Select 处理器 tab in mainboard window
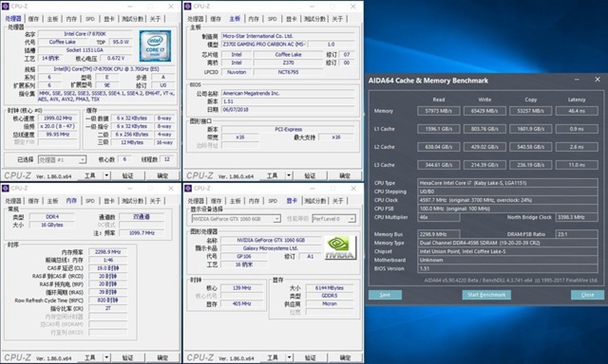Viewport: 608px width, 364px height. [195, 19]
